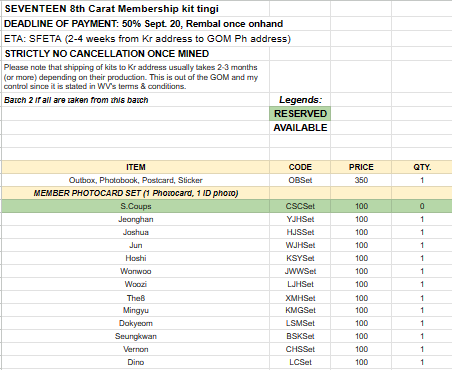The image size is (452, 370).
Task: Click 'Outbox, Photobook, Postcard, Sticker' item cell
Action: 136,180
